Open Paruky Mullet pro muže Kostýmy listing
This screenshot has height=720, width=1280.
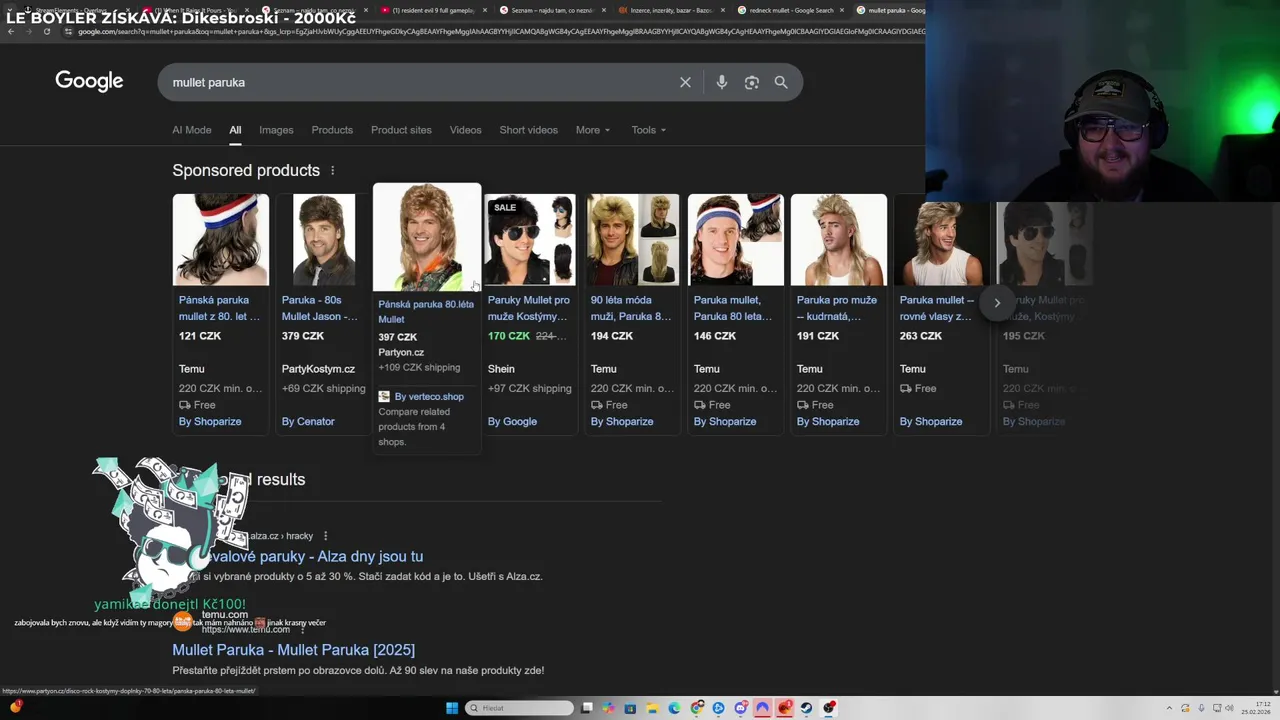point(529,308)
